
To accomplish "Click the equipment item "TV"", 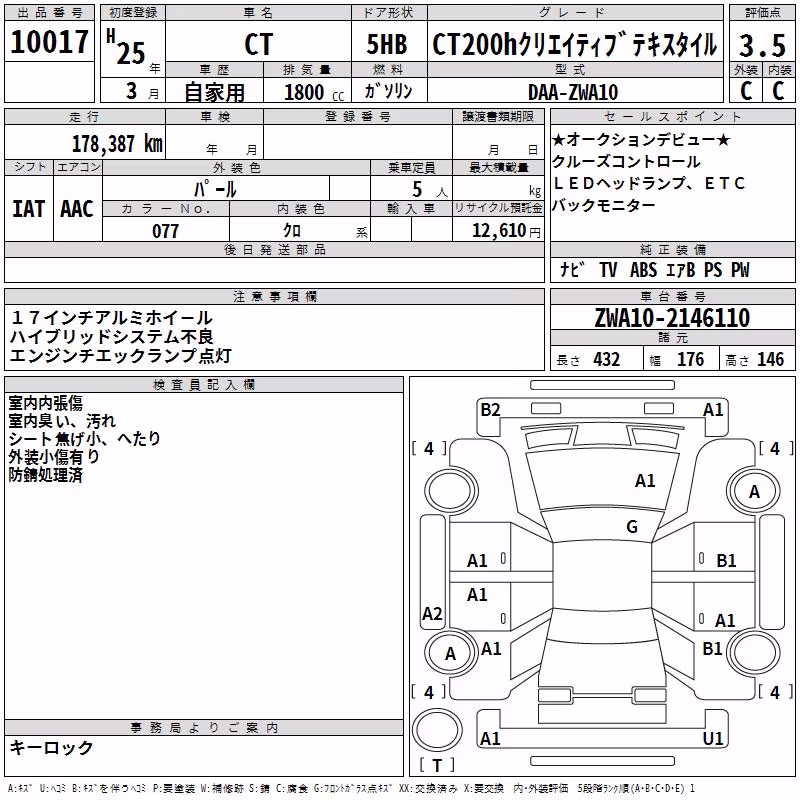I will pos(608,269).
